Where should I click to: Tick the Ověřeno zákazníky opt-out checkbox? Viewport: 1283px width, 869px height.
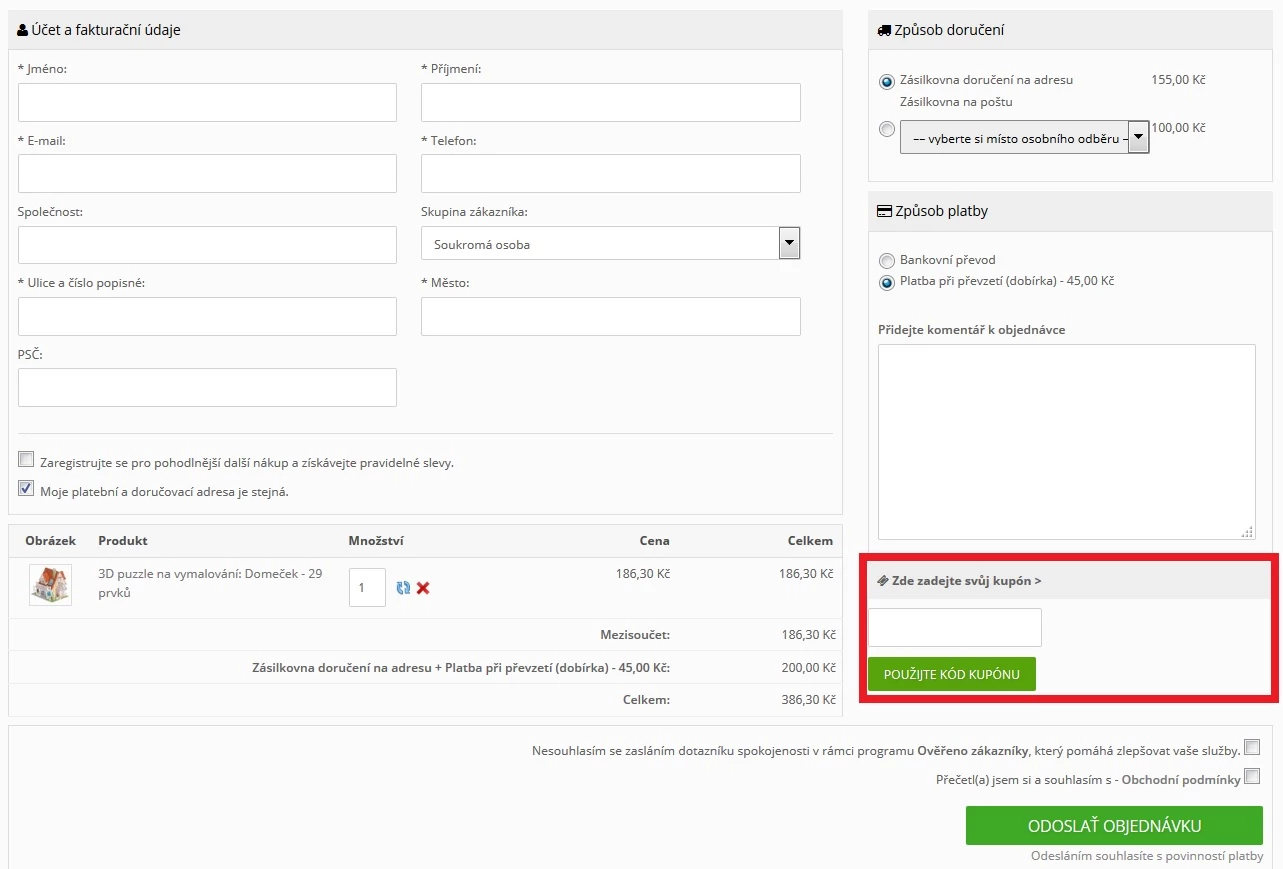[x=1251, y=747]
